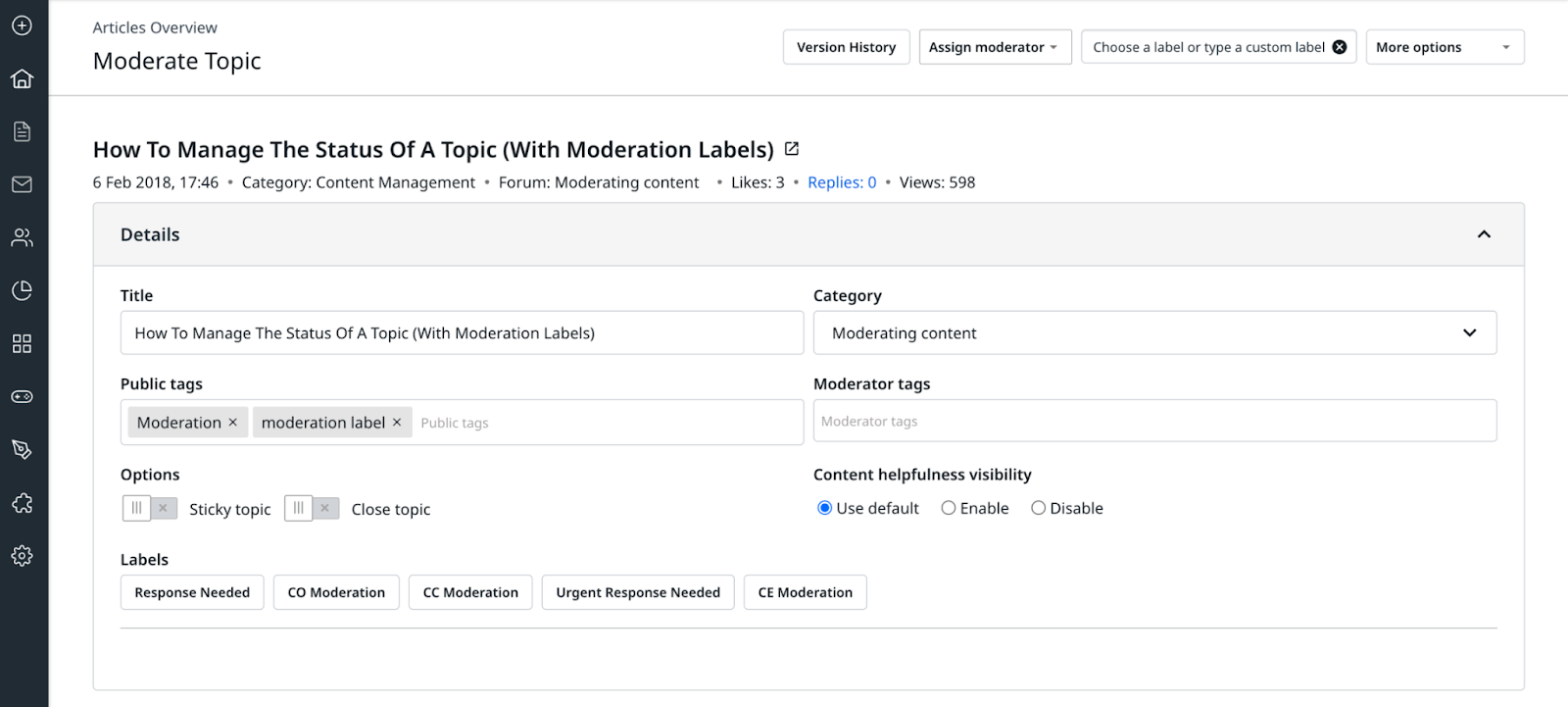Open the Replies: 0 link
Screen dimensions: 1568x707
[842, 182]
